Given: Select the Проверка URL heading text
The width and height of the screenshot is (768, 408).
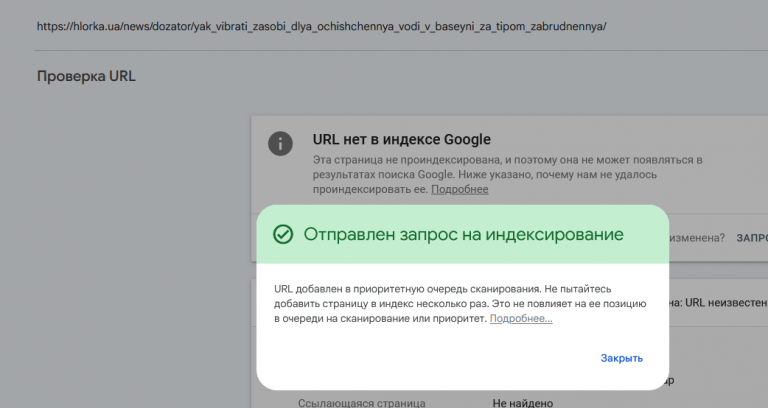Looking at the screenshot, I should (x=86, y=76).
